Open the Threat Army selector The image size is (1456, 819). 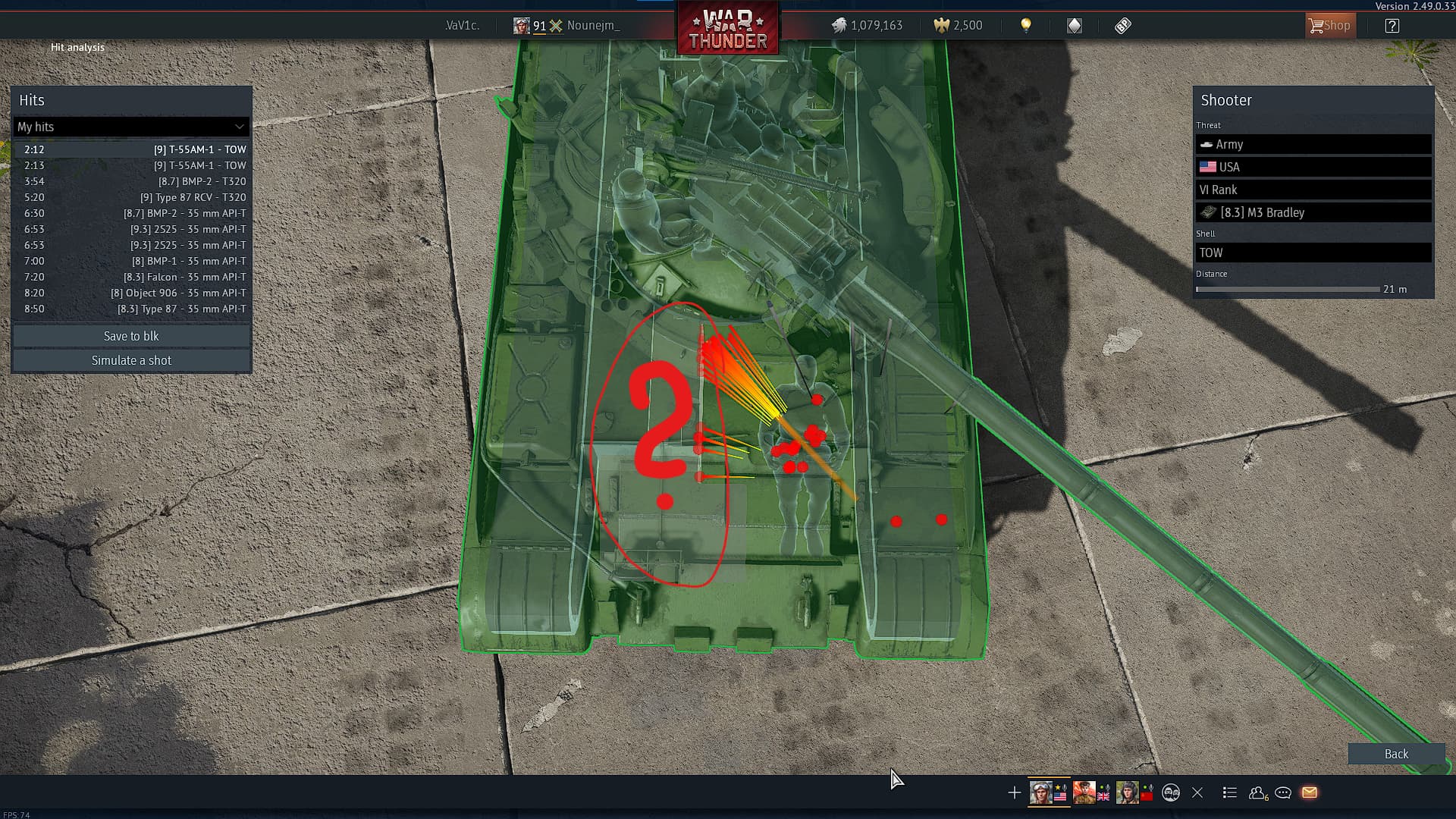click(1313, 144)
